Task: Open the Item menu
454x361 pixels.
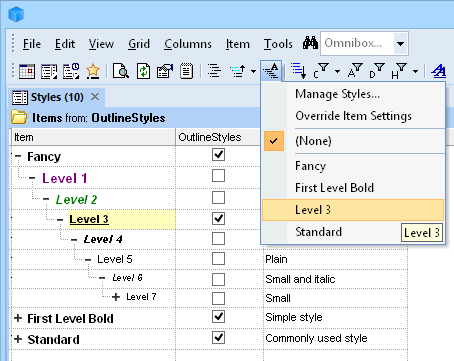Action: coord(238,44)
